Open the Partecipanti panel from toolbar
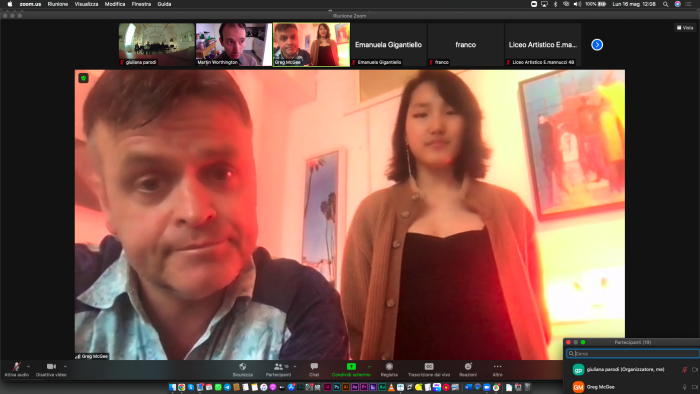The height and width of the screenshot is (394, 700). 278,369
